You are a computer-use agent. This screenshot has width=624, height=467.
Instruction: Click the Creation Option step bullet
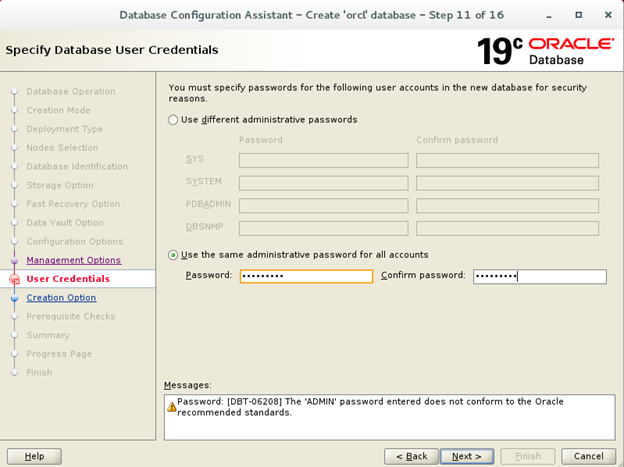click(14, 298)
